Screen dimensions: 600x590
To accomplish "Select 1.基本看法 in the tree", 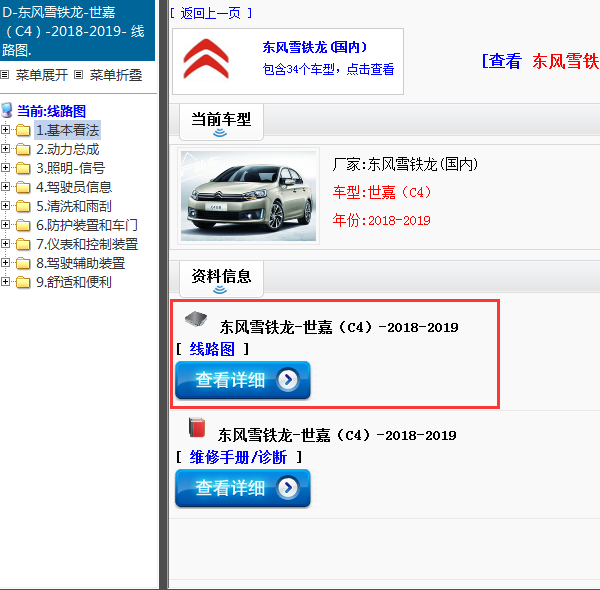I will point(68,130).
